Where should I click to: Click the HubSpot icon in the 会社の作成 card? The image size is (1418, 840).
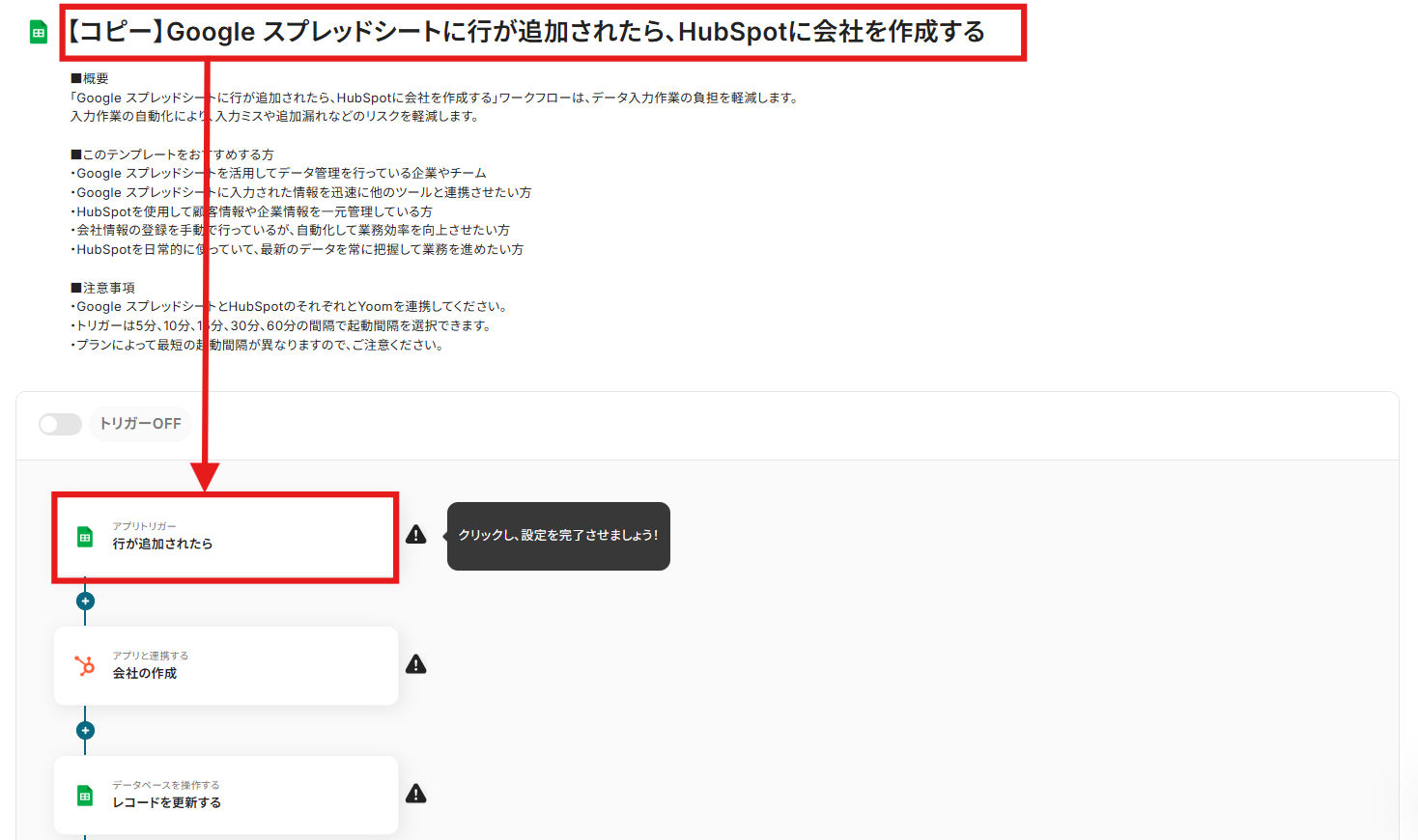pos(85,665)
